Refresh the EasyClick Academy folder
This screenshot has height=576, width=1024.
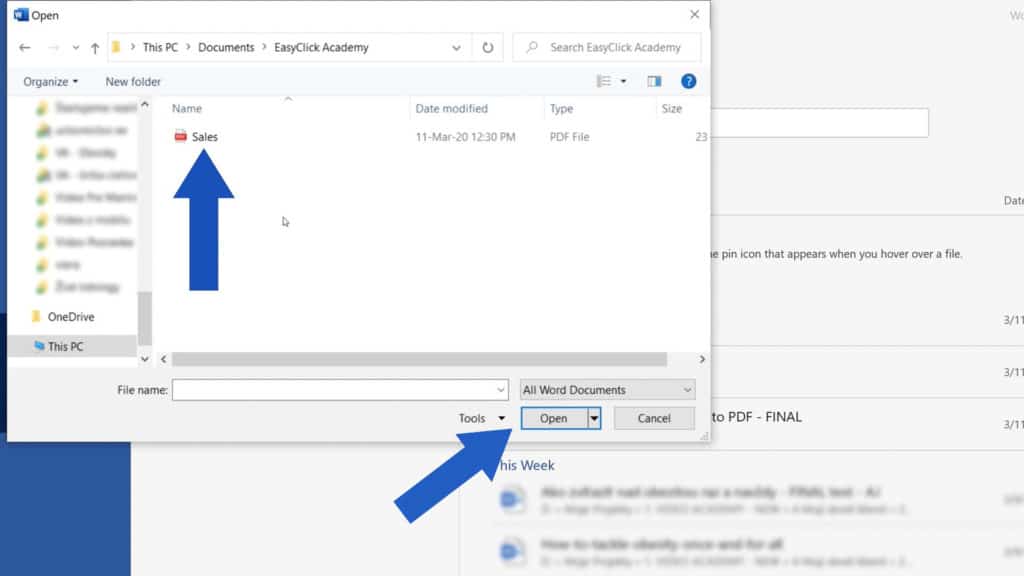(x=488, y=47)
